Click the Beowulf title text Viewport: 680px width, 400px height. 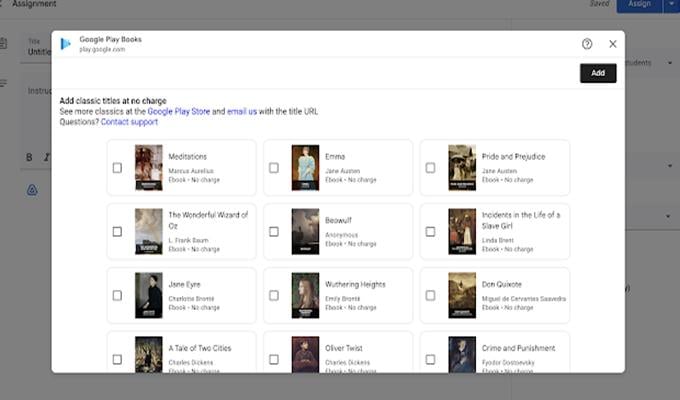(338, 220)
